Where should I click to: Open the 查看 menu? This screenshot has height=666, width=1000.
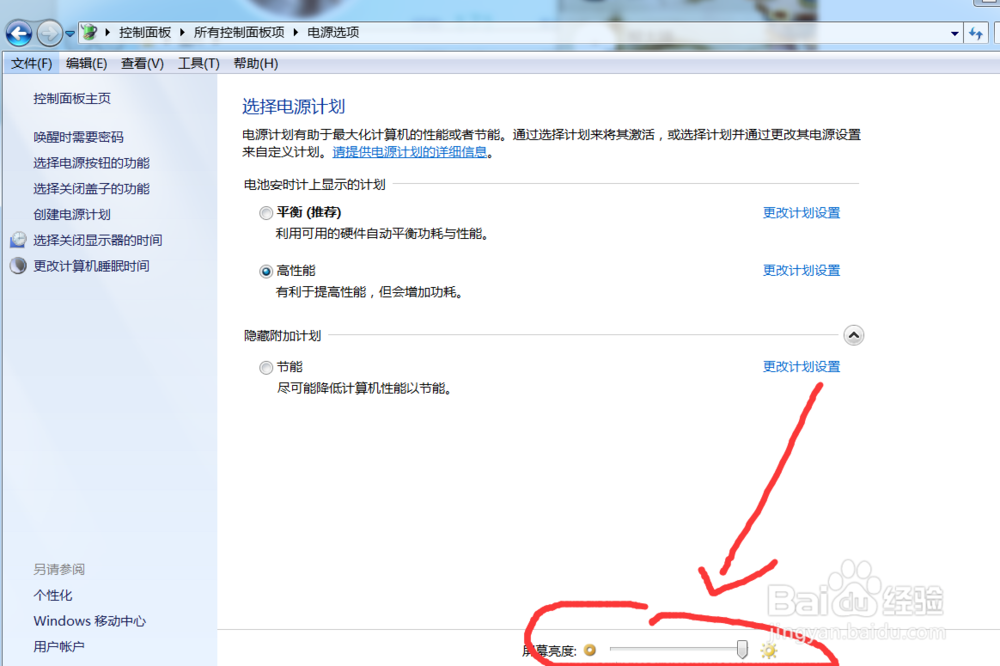[141, 63]
